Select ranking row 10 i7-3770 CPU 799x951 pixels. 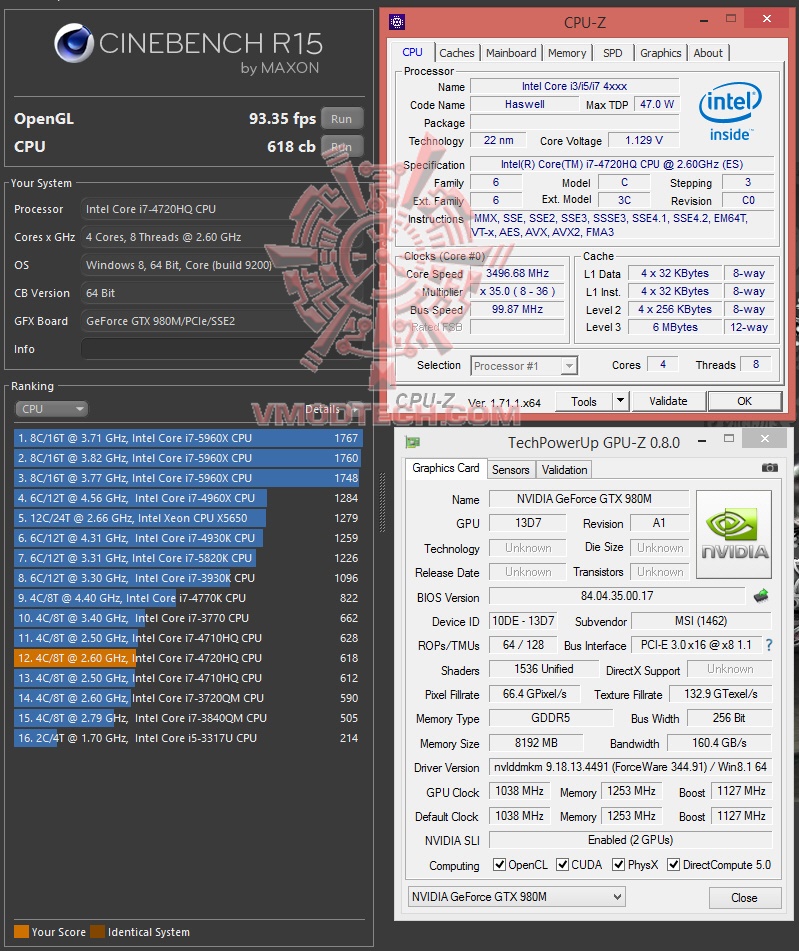coord(187,618)
